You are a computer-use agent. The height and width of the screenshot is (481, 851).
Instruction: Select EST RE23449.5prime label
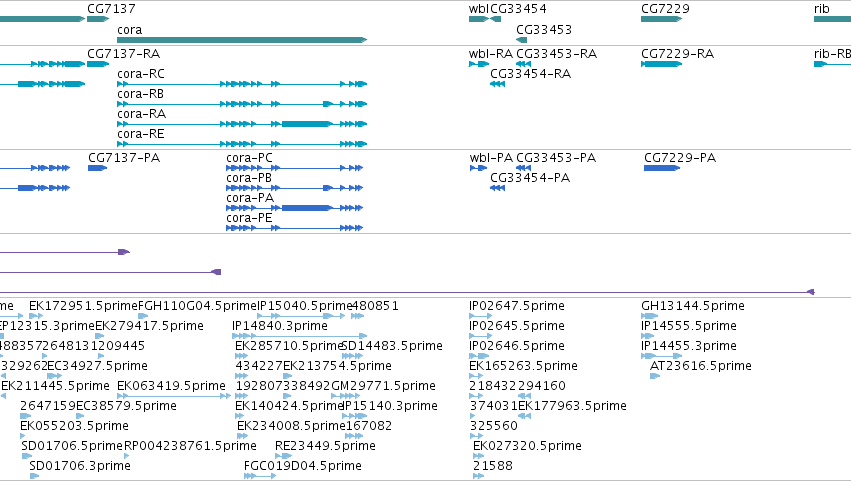coord(325,447)
